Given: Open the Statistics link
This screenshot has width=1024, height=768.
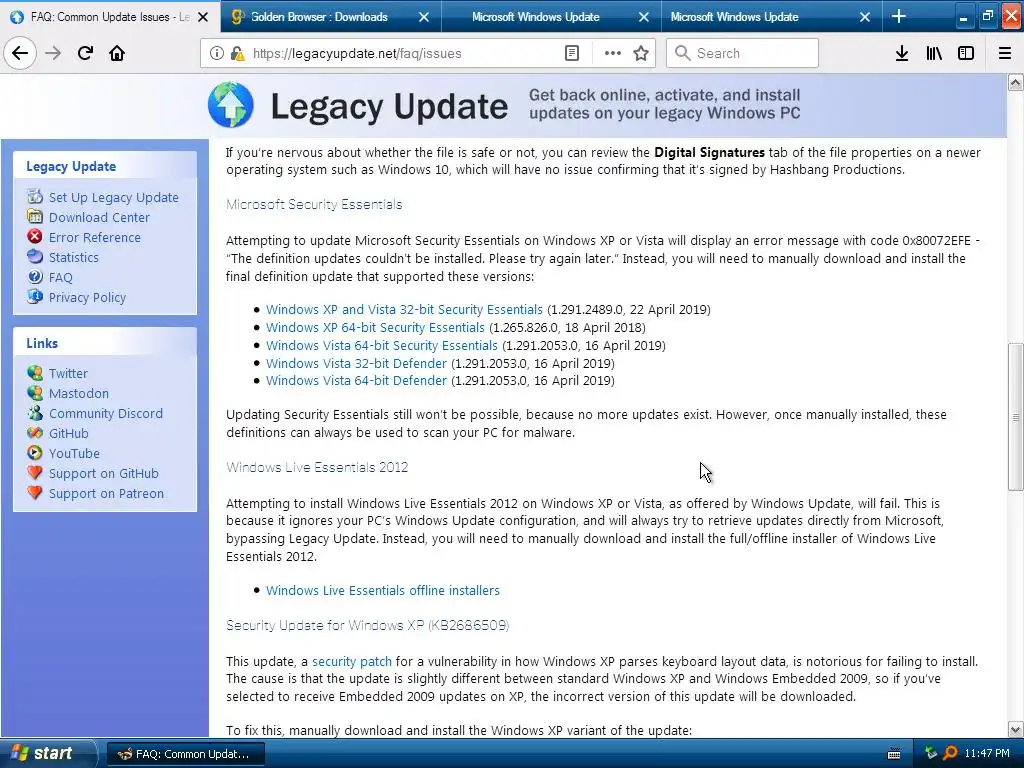Looking at the screenshot, I should (x=74, y=257).
